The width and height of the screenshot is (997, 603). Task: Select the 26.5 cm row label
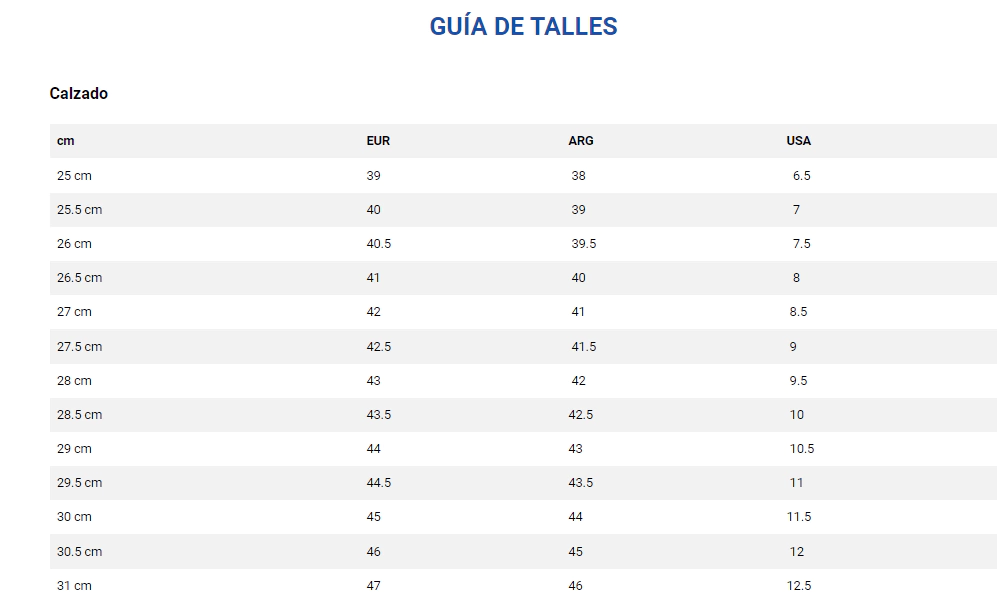tap(79, 278)
